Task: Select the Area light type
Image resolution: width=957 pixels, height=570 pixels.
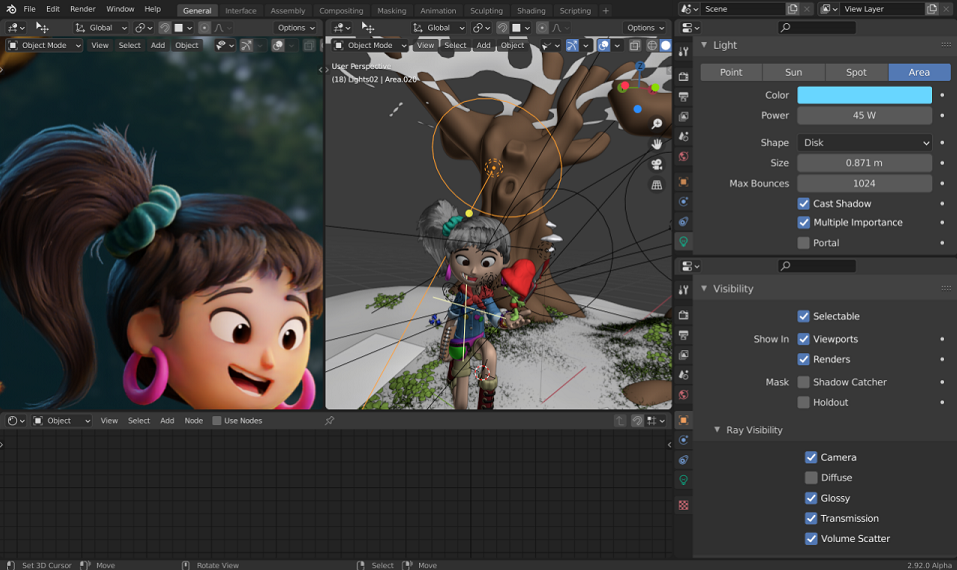Action: click(919, 72)
